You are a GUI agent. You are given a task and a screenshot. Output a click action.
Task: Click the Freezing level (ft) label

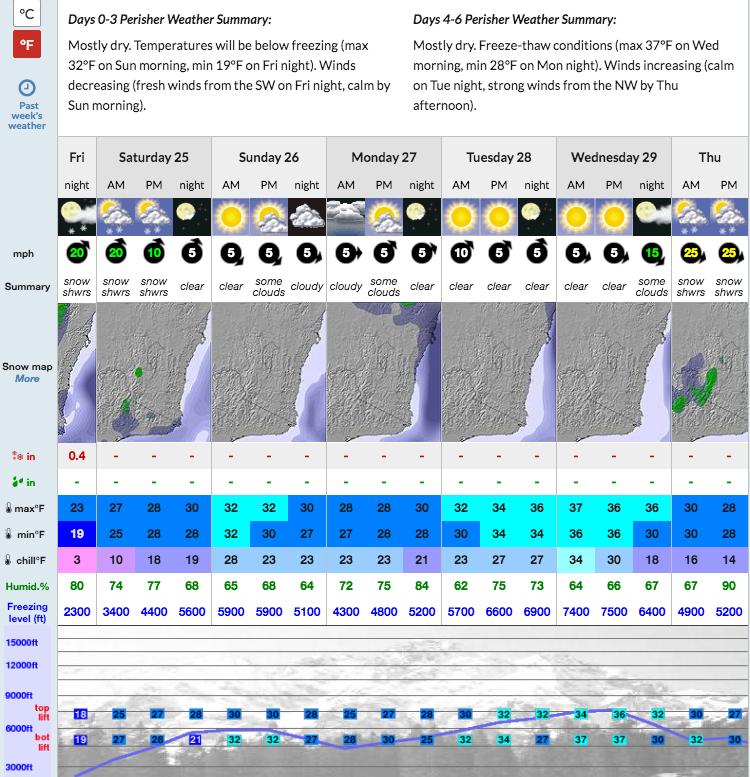click(x=27, y=612)
